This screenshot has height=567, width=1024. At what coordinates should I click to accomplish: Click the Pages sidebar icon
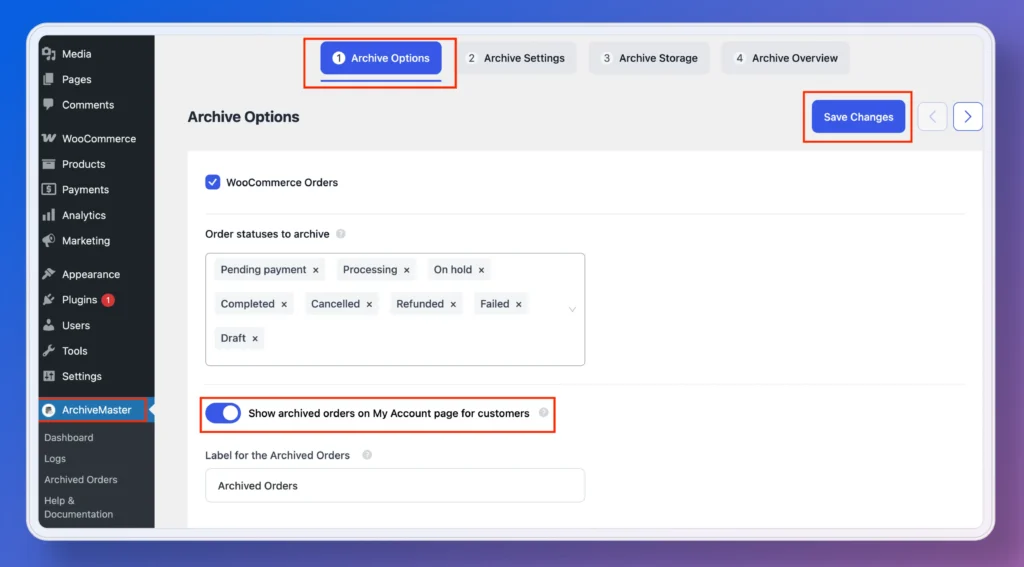(x=49, y=80)
